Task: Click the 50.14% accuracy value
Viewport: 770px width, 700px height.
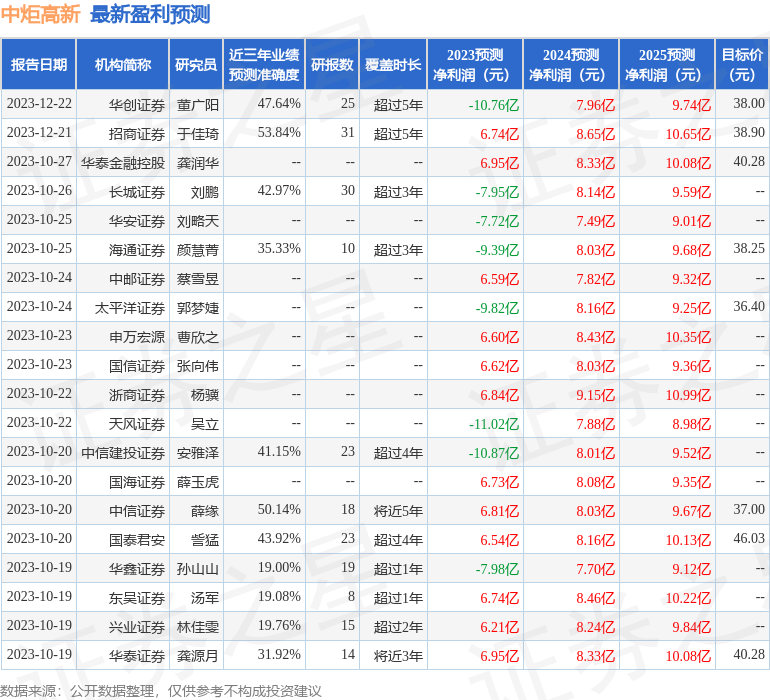Action: [279, 509]
